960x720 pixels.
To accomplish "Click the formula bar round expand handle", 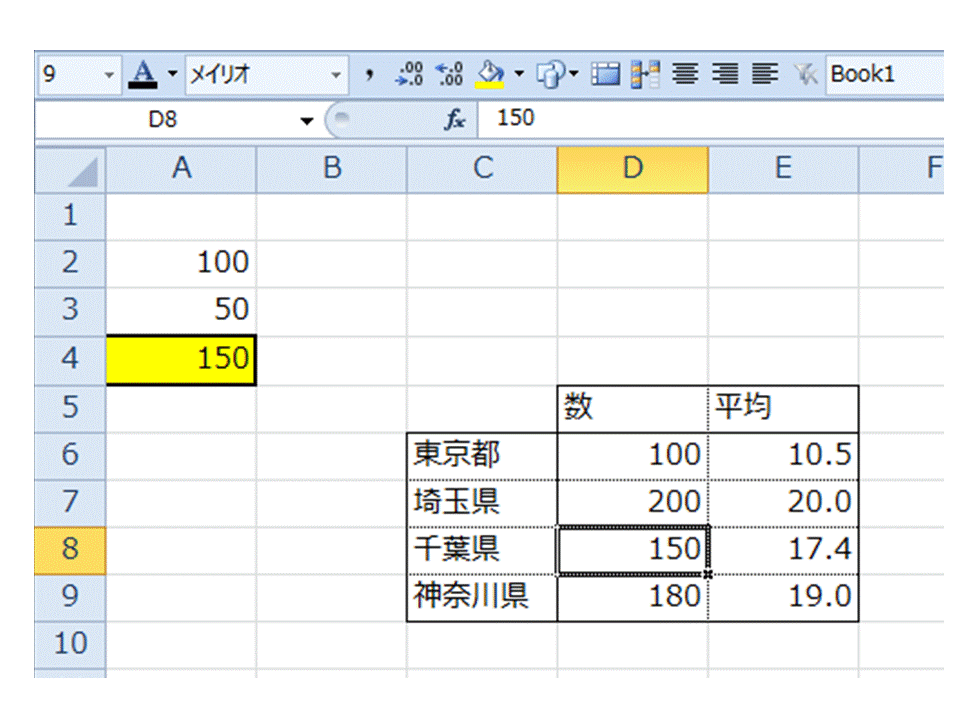I will tap(342, 119).
